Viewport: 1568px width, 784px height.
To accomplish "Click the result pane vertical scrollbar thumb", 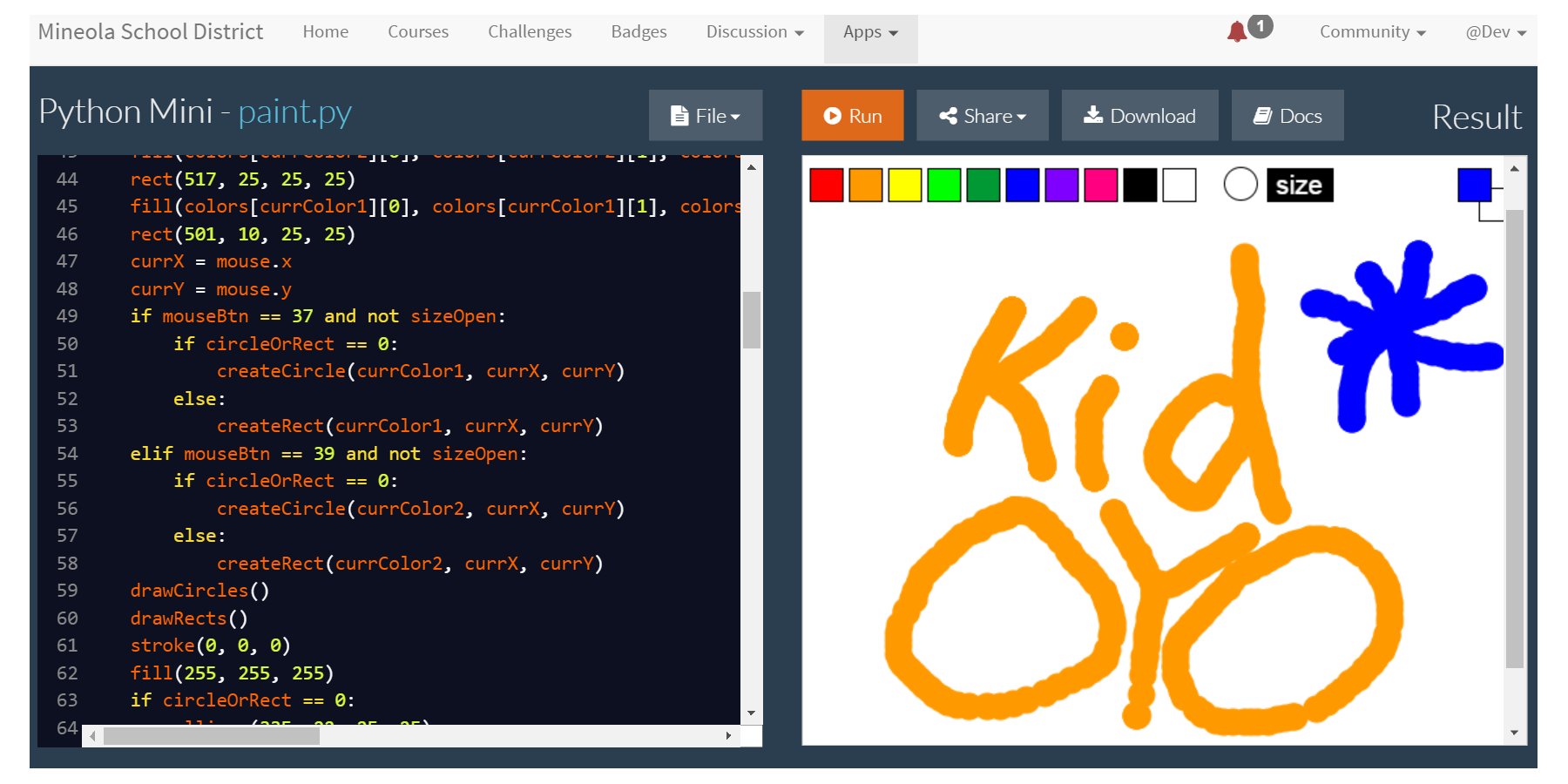I will (1515, 438).
